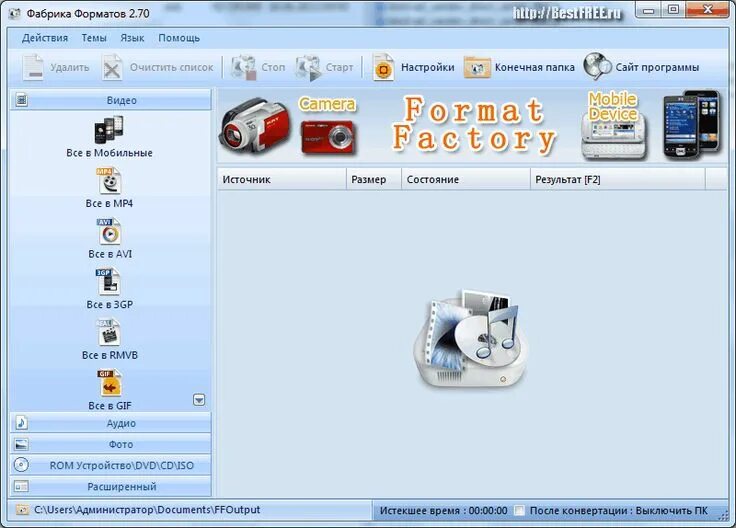Click the window resize grip corner

[723, 516]
